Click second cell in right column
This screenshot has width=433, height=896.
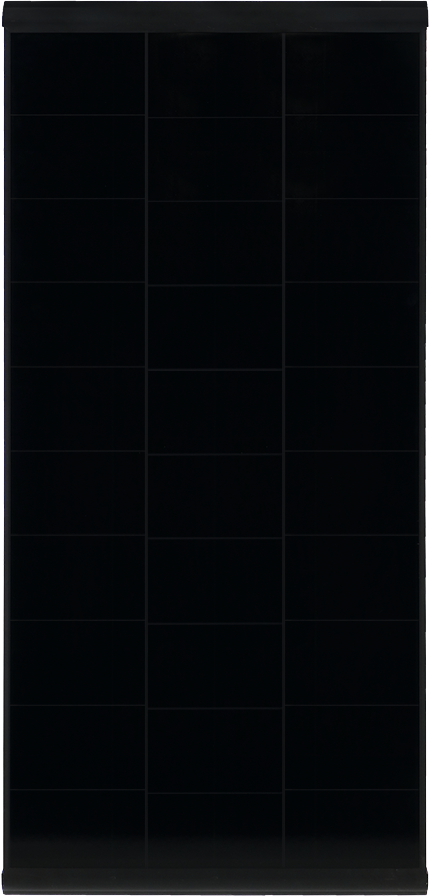[352, 157]
